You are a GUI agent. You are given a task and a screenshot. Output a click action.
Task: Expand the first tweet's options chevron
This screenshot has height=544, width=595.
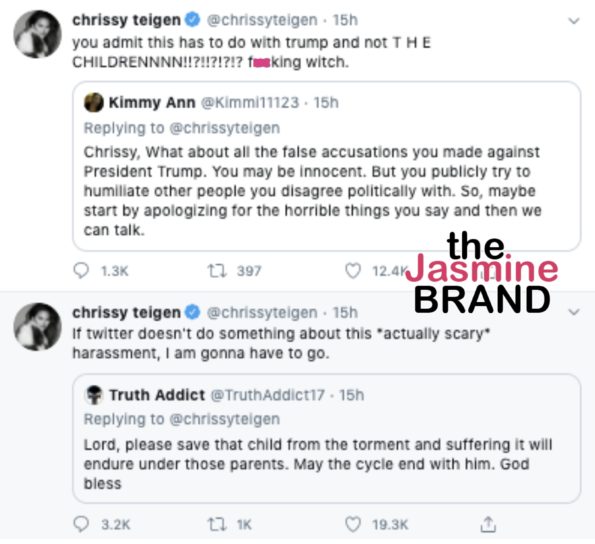tap(574, 20)
